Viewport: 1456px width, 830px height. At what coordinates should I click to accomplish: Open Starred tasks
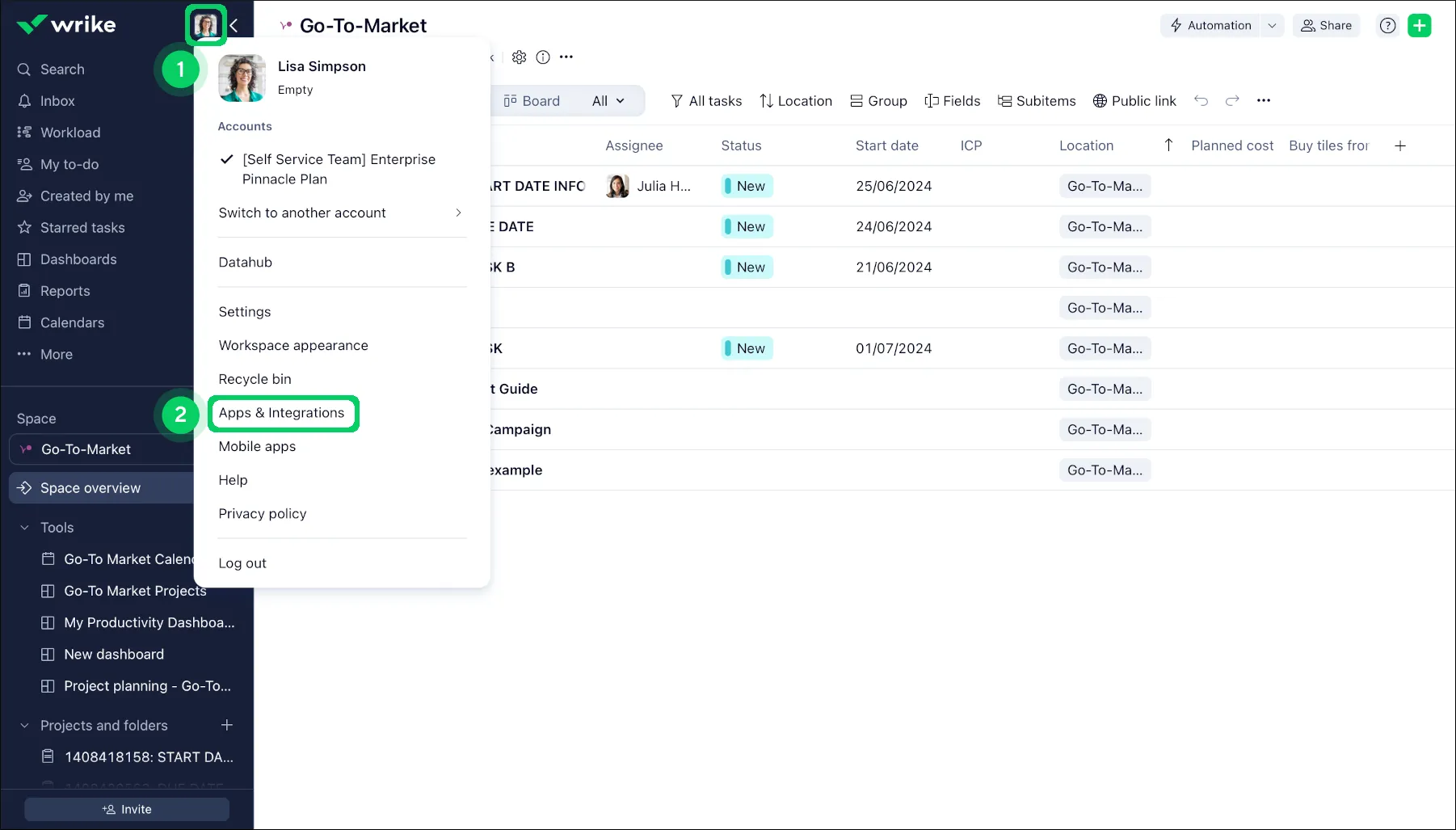(x=82, y=227)
